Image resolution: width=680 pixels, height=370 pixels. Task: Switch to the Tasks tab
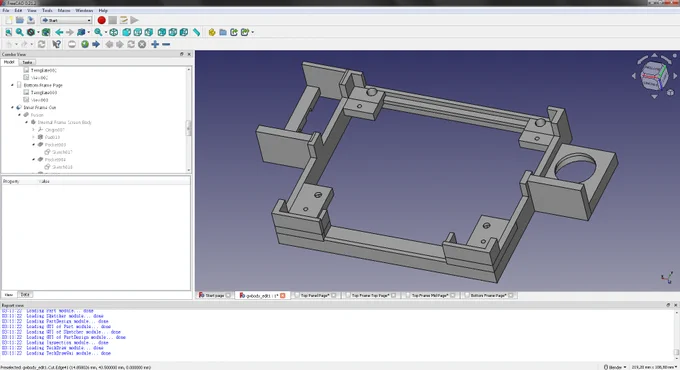27,62
